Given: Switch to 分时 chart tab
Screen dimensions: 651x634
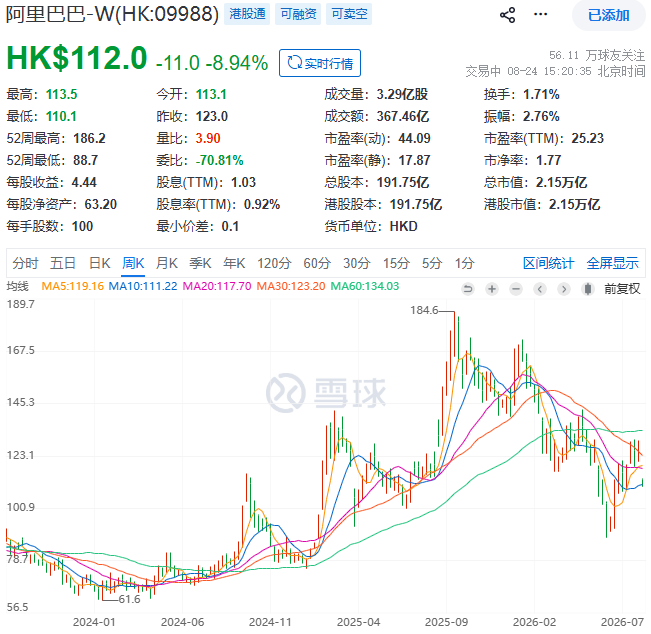Looking at the screenshot, I should tap(25, 263).
